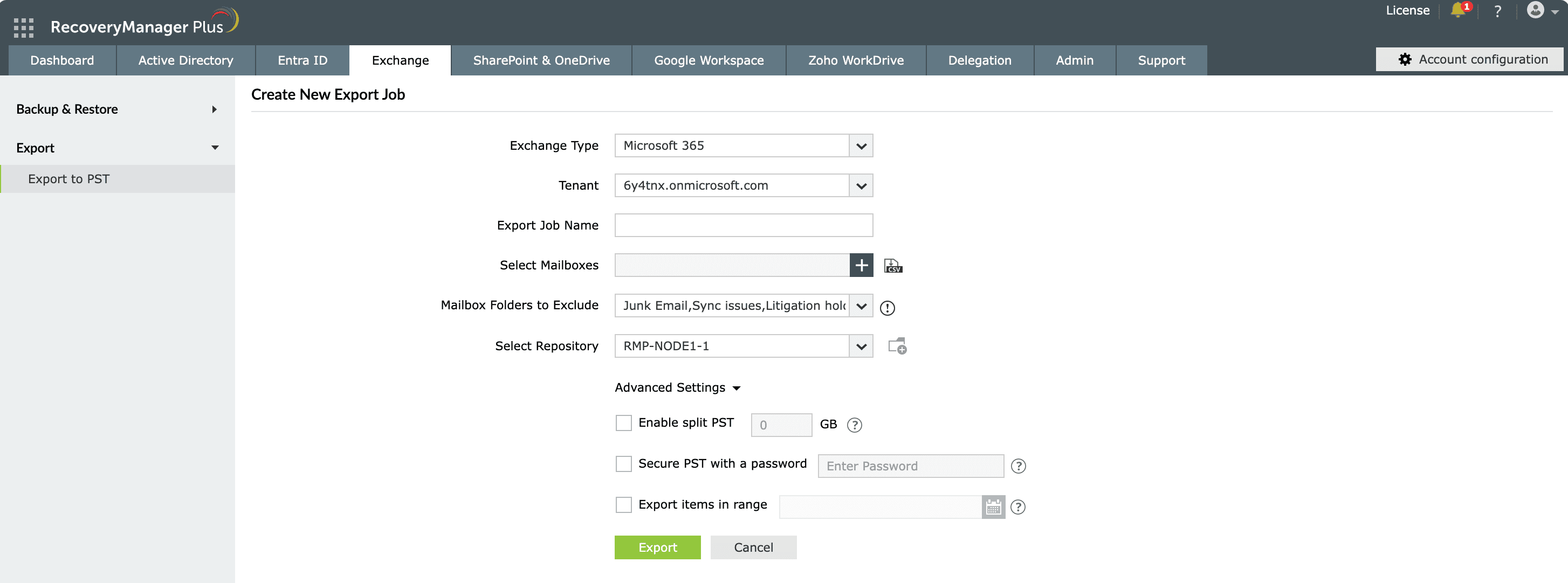The height and width of the screenshot is (583, 1568).
Task: Tick Export items in range checkbox
Action: 623,504
